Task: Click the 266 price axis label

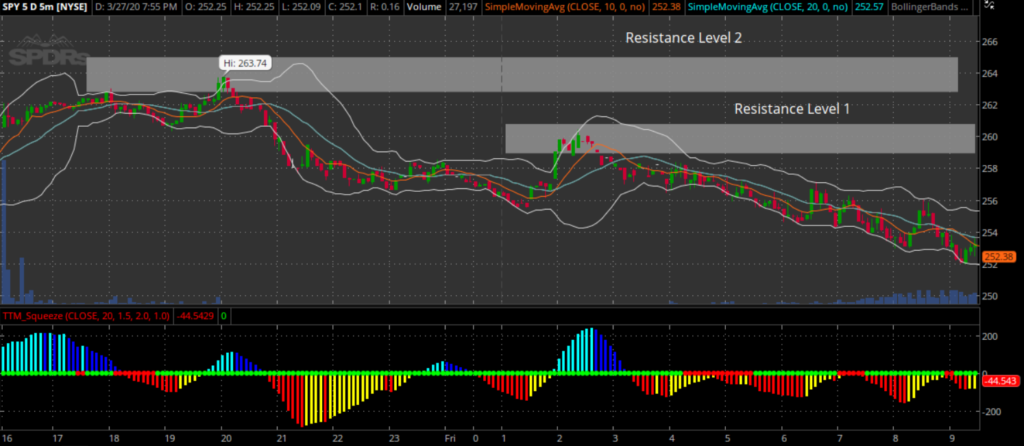Action: [989, 42]
